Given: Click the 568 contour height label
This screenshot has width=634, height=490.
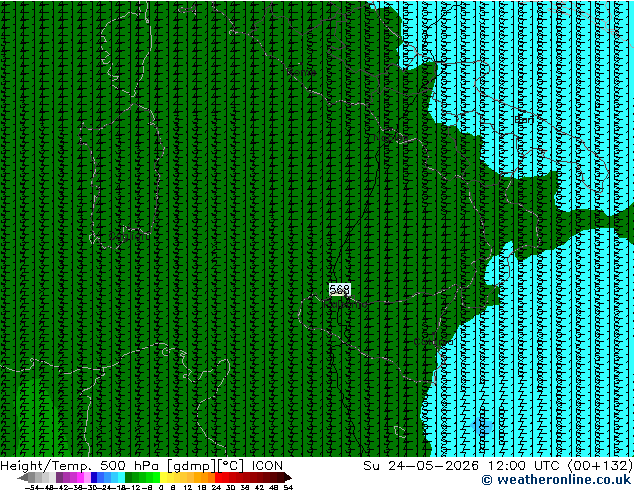Looking at the screenshot, I should (x=339, y=289).
